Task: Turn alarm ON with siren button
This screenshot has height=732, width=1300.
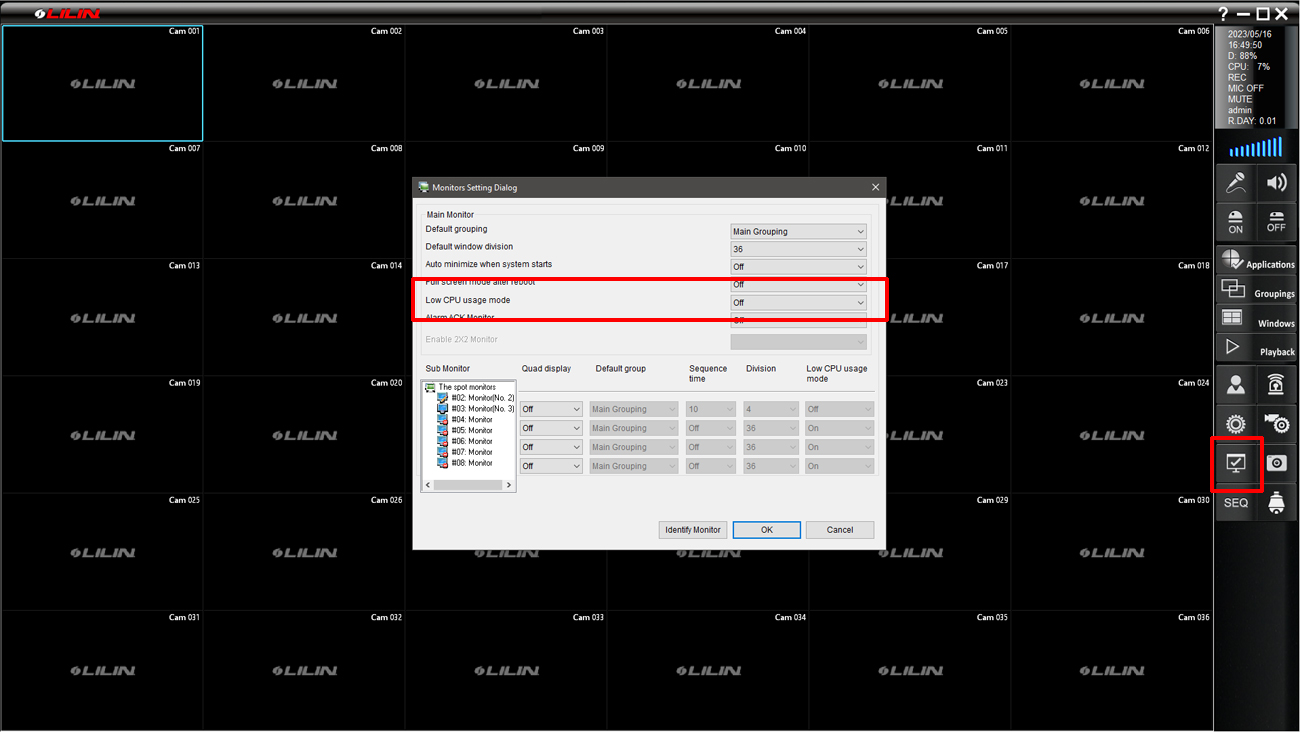Action: [1236, 222]
